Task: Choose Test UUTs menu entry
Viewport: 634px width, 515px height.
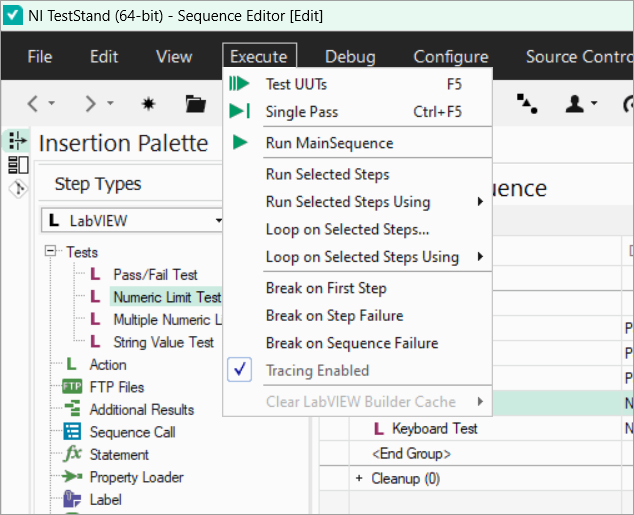Action: pos(357,84)
